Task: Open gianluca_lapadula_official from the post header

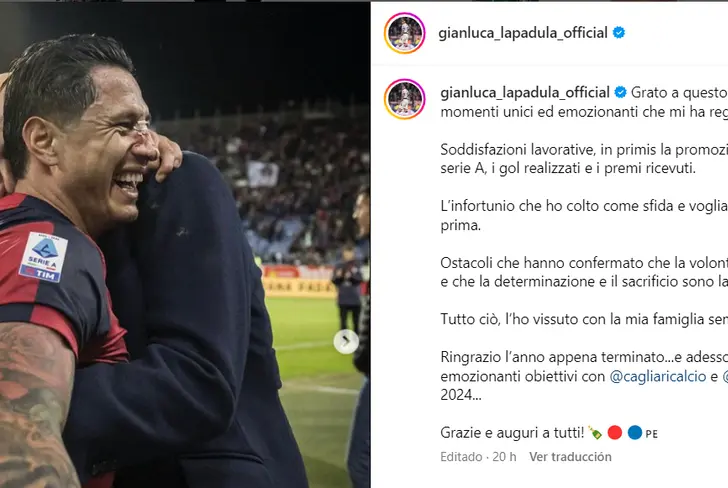Action: pos(523,33)
